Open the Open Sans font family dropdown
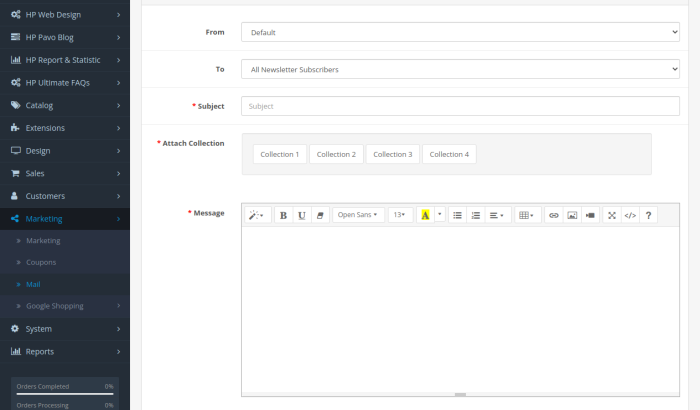Screen dimensions: 700x410 pyautogui.click(x=358, y=215)
